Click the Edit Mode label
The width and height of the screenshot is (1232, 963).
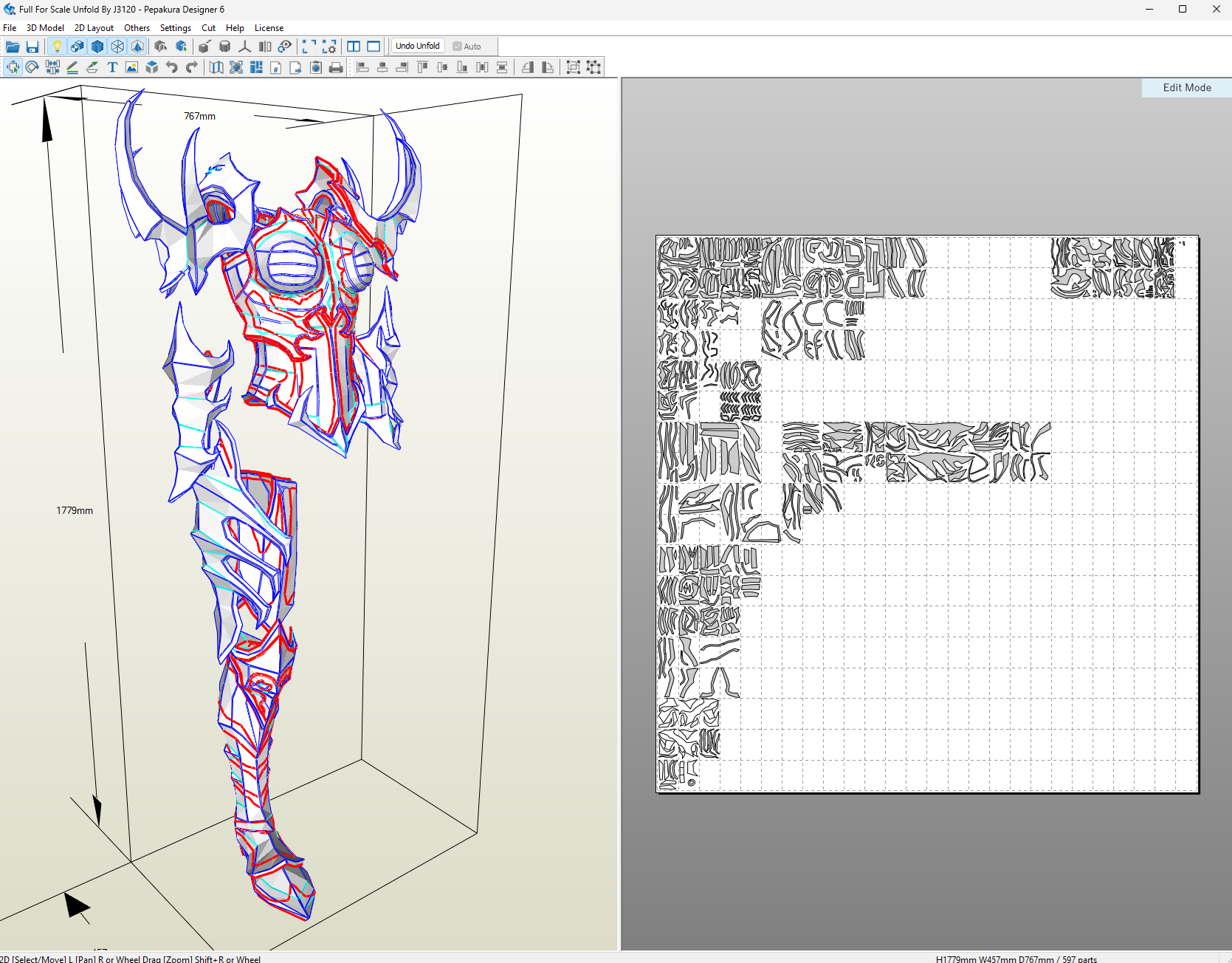(x=1186, y=88)
